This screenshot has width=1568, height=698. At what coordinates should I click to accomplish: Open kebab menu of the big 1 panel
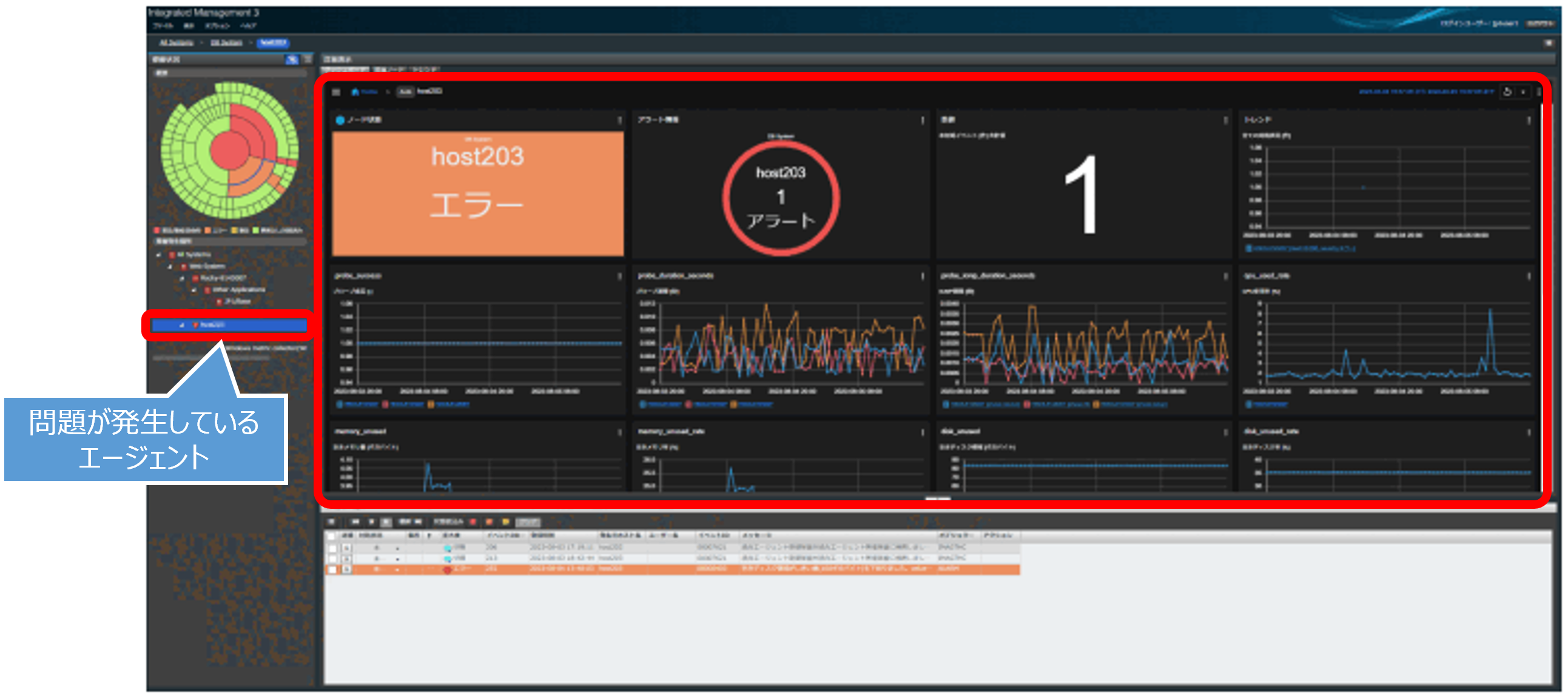1225,120
